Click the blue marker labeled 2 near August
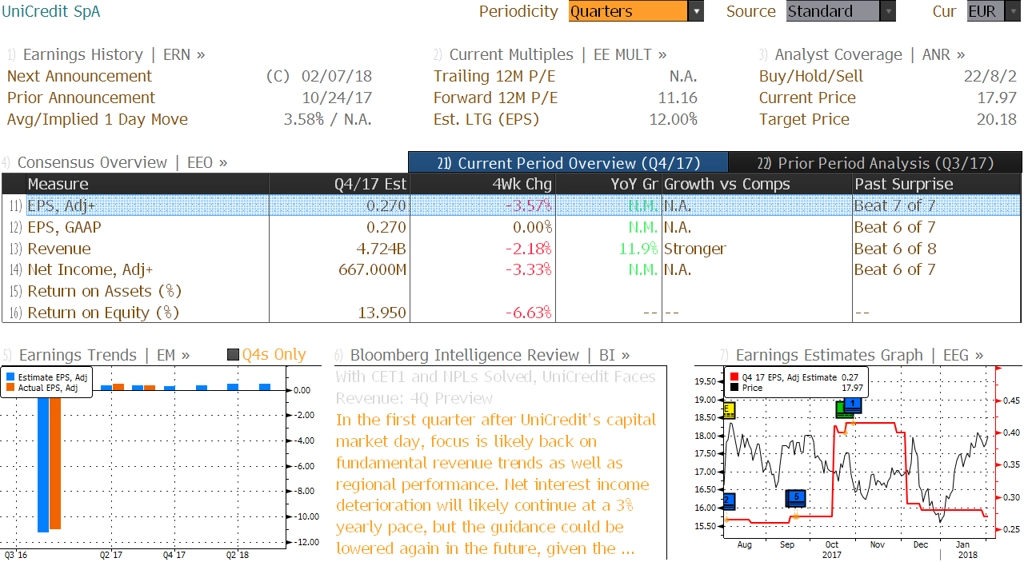 729,501
